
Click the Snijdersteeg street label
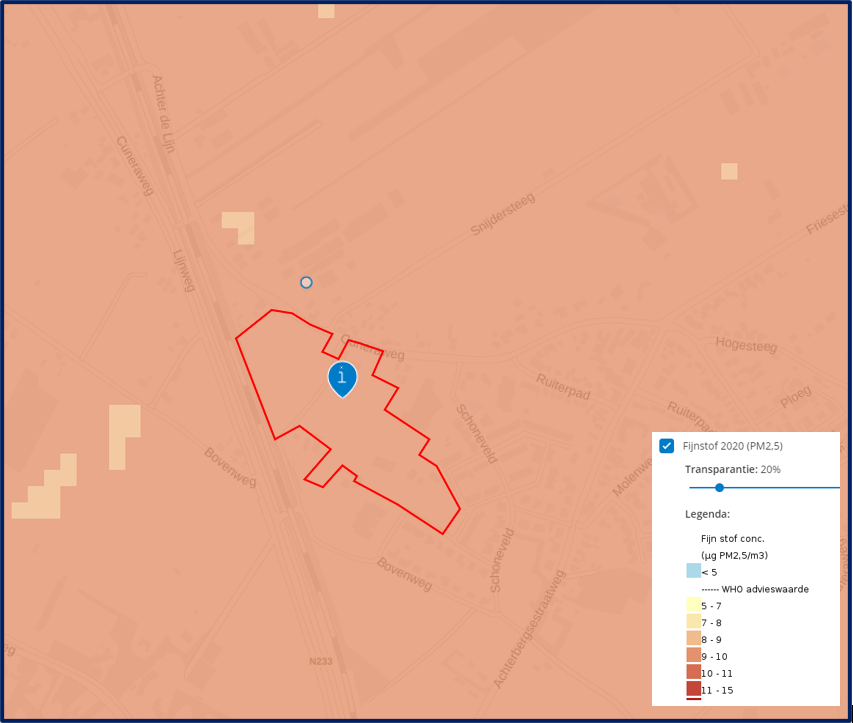click(x=502, y=215)
